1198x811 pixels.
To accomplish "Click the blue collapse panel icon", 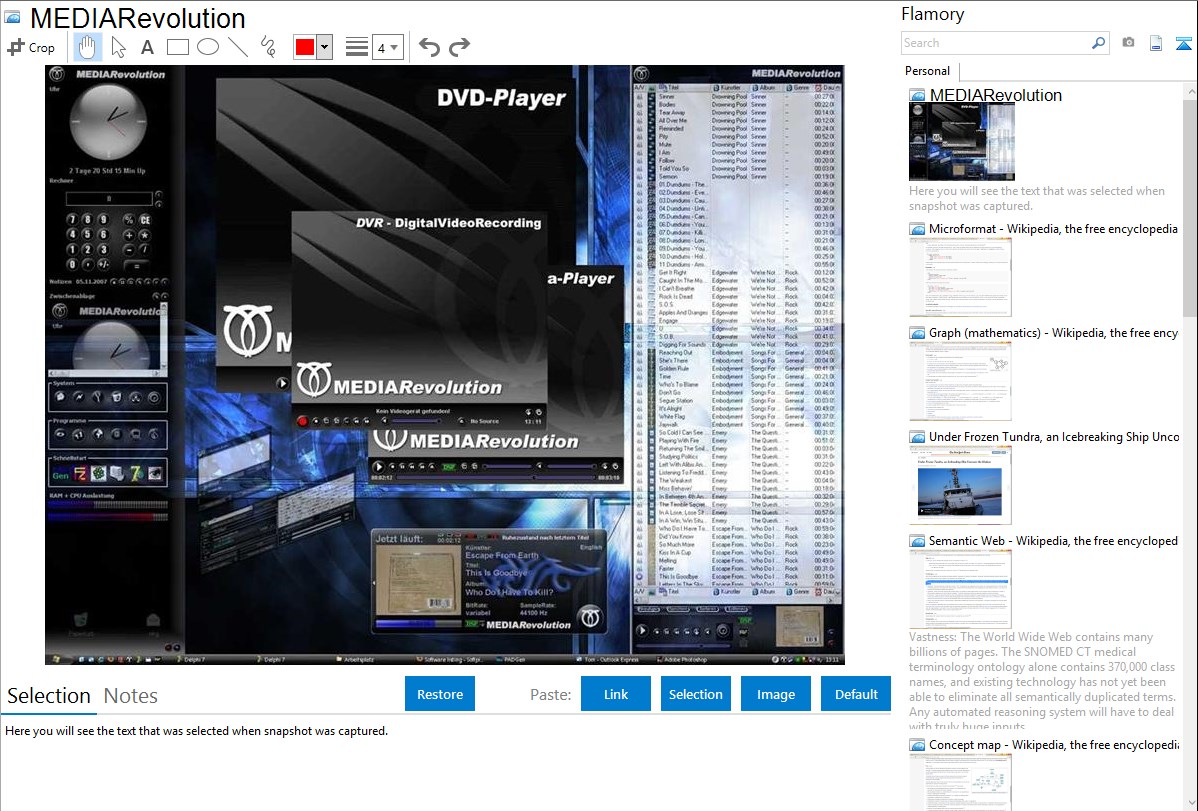I will pos(1183,43).
